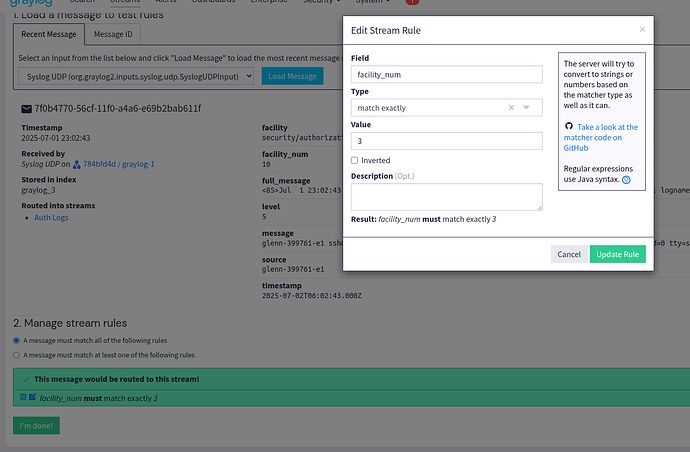
Task: Click the checkmark icon in routed banner
Action: coord(26,379)
